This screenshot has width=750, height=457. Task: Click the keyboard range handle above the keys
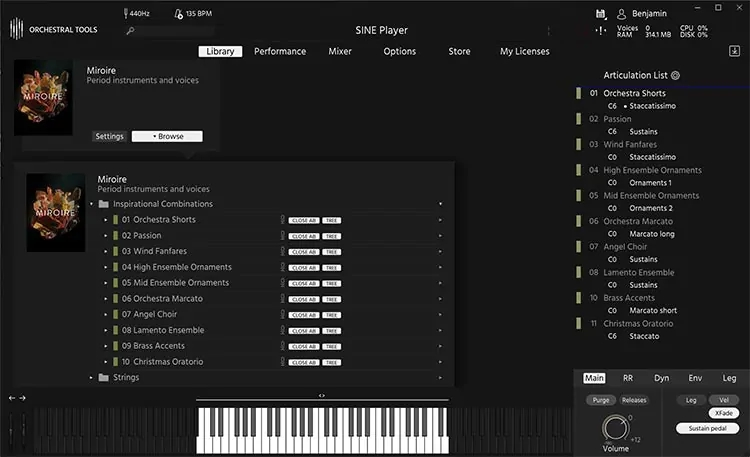pyautogui.click(x=322, y=396)
